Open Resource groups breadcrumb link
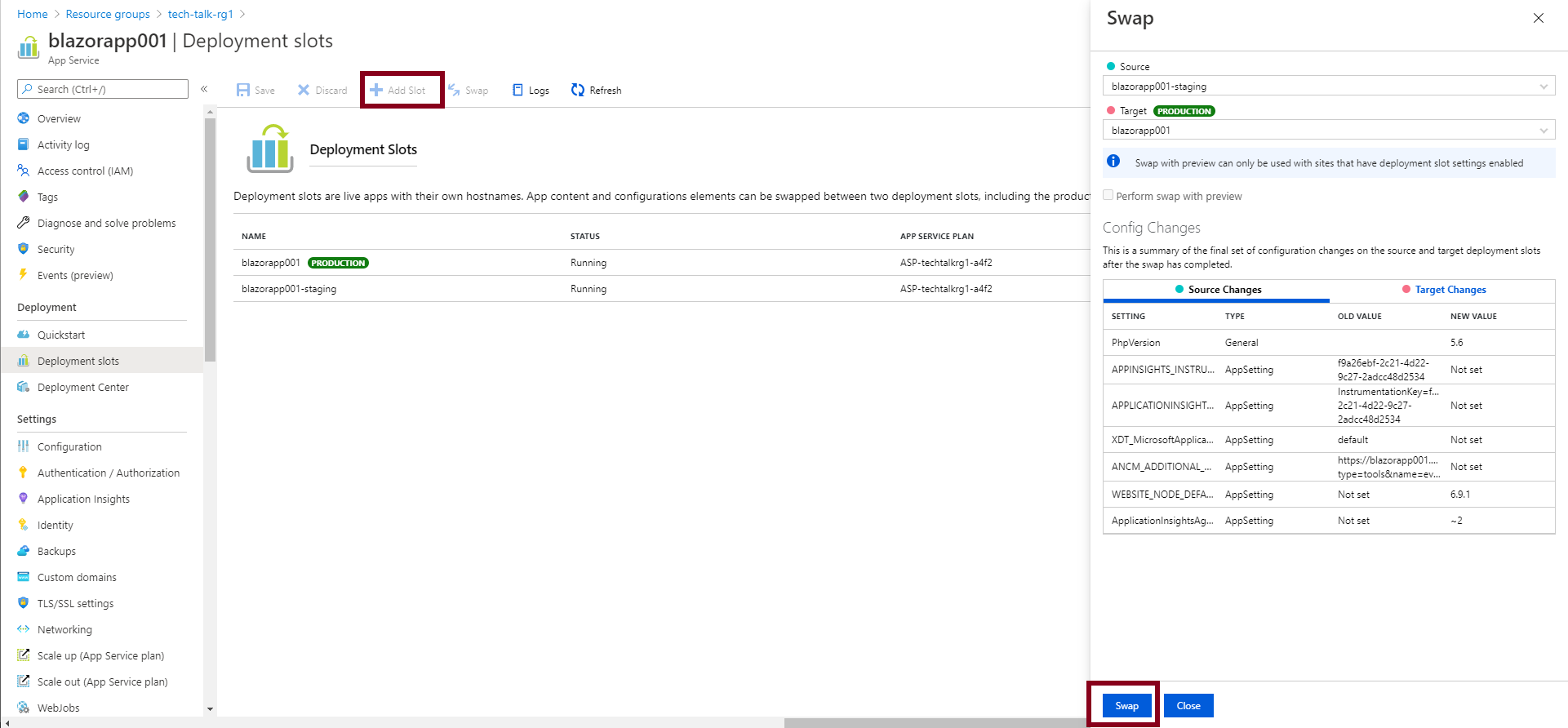 [x=108, y=14]
